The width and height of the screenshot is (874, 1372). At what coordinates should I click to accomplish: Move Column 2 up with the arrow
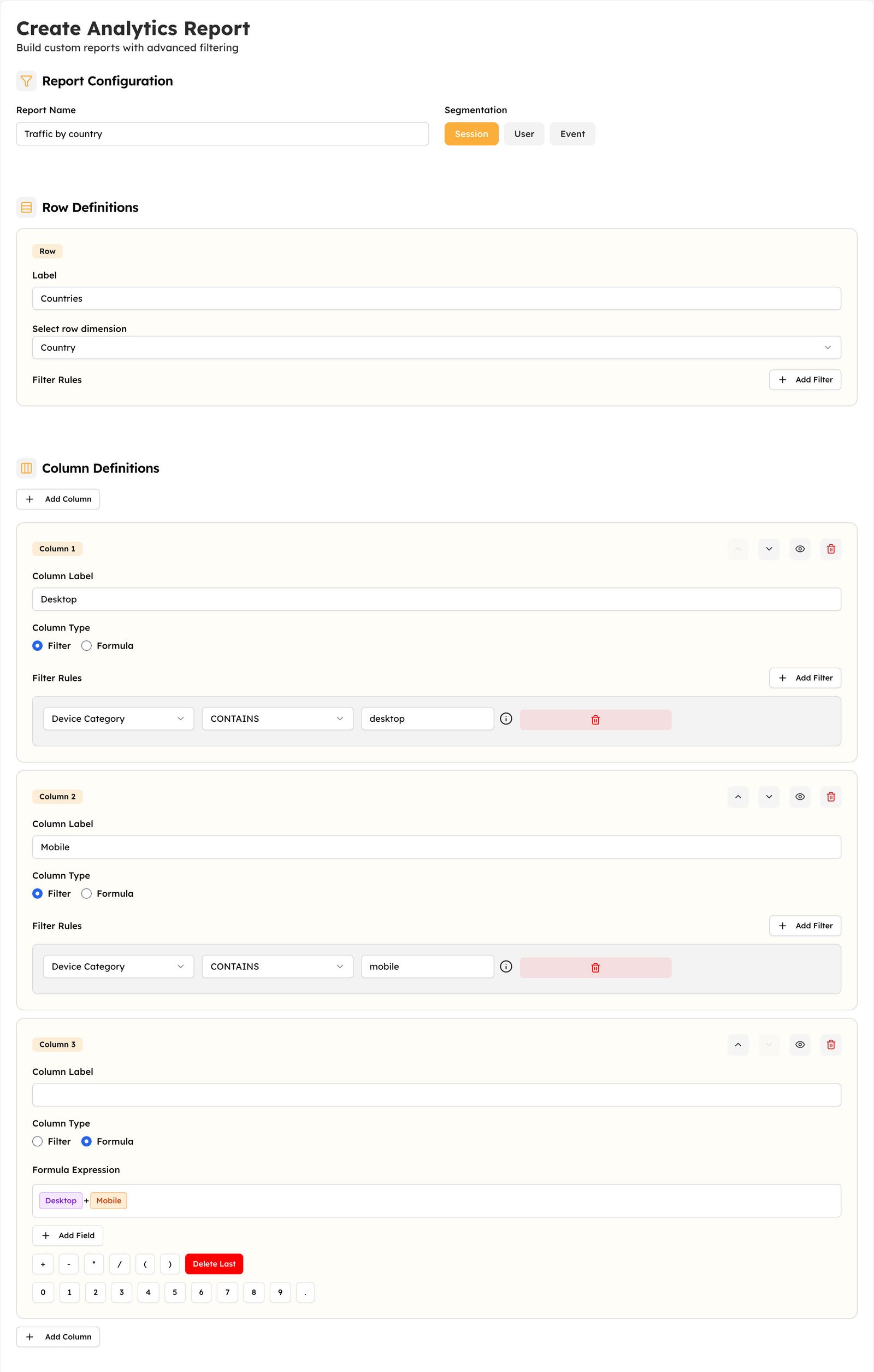(738, 797)
